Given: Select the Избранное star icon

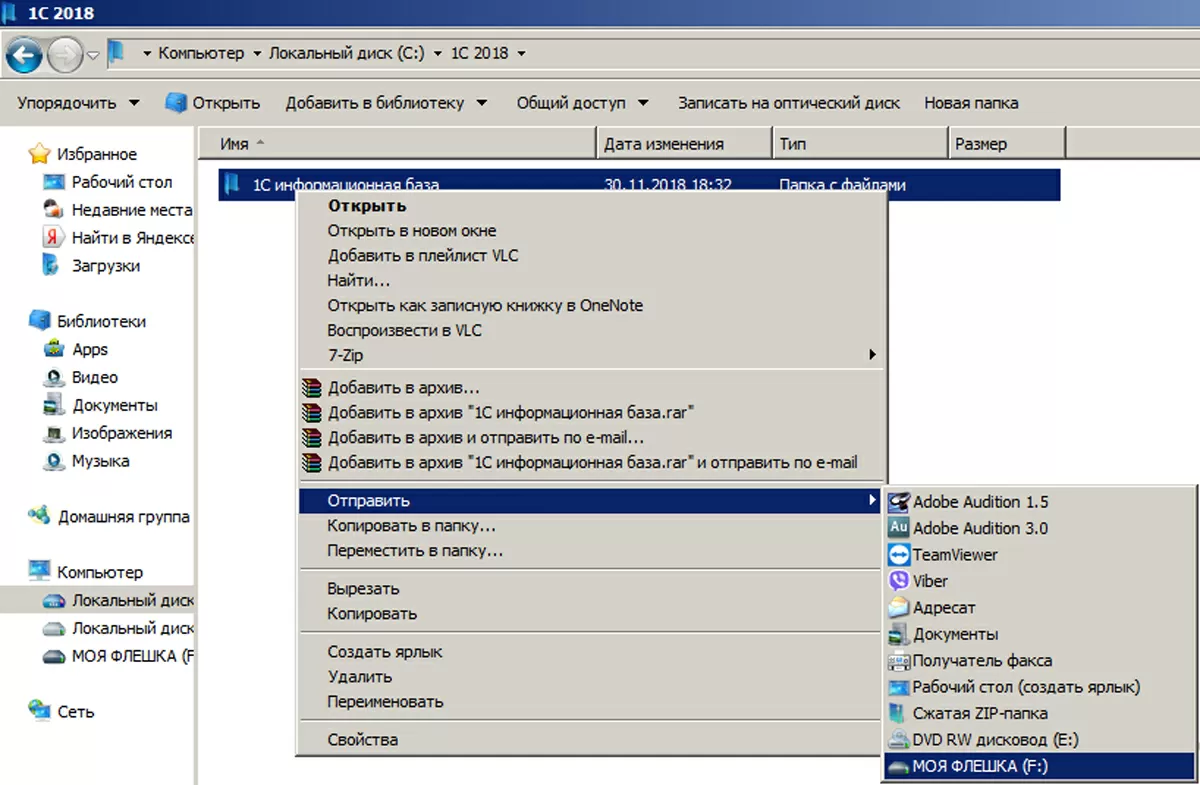Looking at the screenshot, I should pos(39,154).
